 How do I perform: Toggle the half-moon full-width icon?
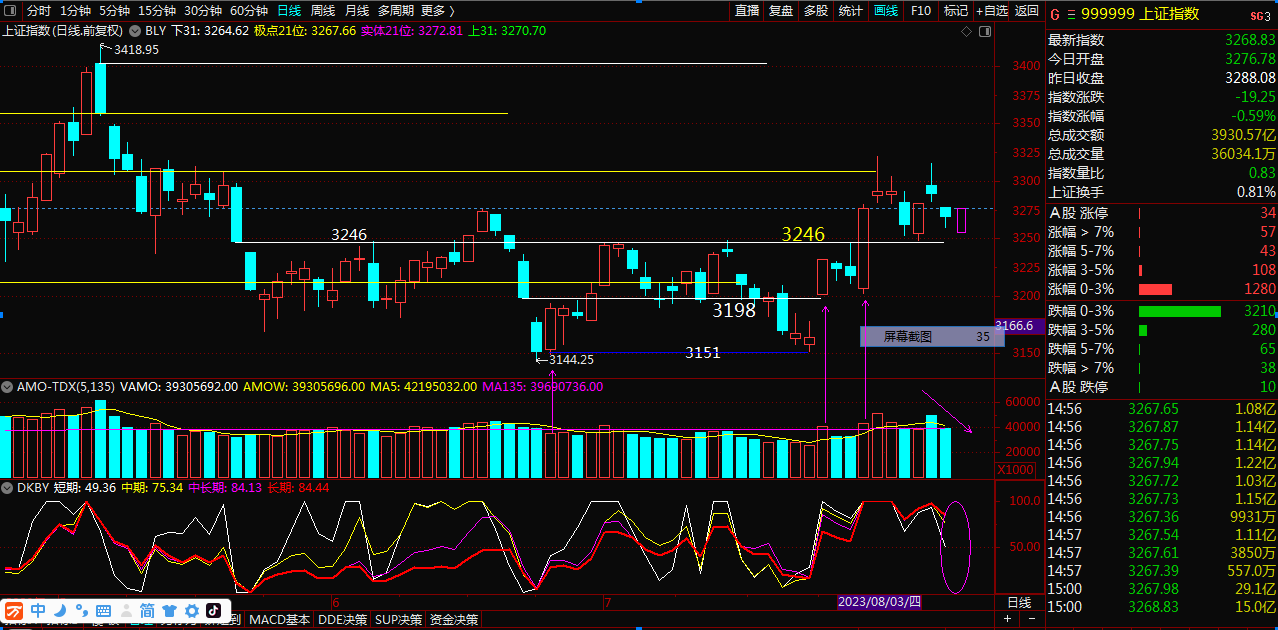60,610
